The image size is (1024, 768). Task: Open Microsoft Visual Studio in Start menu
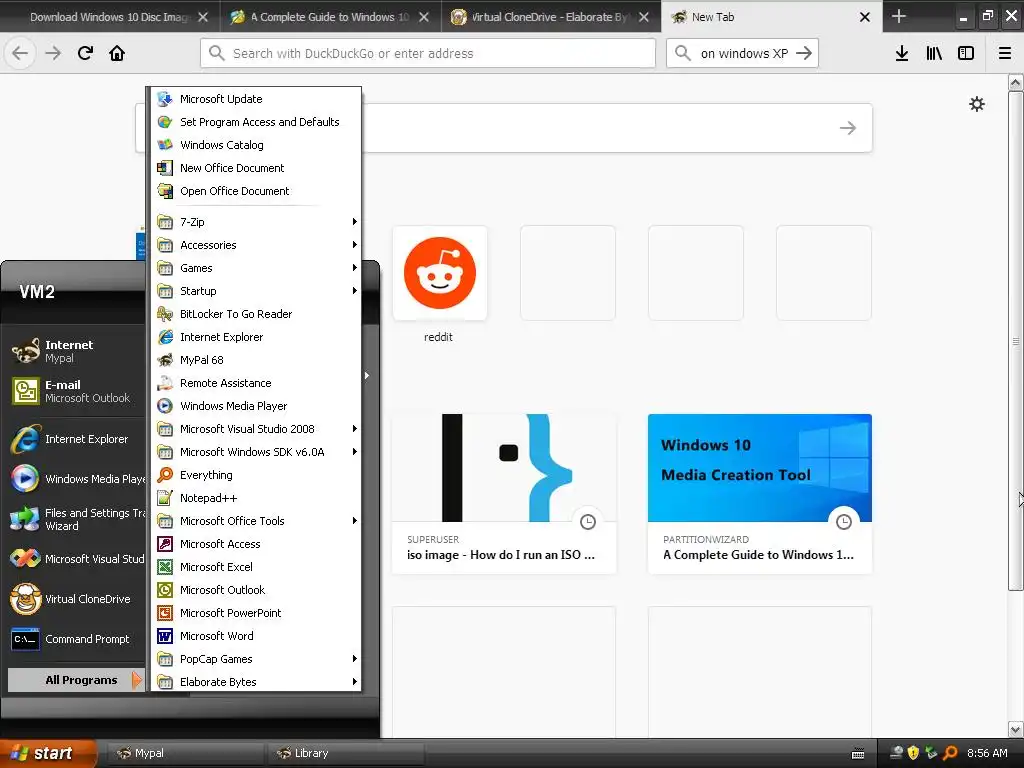click(76, 559)
